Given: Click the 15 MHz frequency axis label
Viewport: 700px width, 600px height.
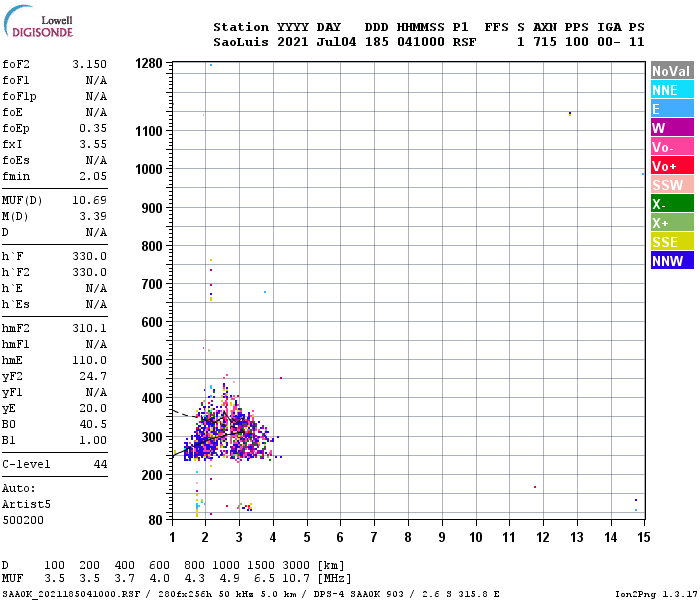Looking at the screenshot, I should pos(643,537).
